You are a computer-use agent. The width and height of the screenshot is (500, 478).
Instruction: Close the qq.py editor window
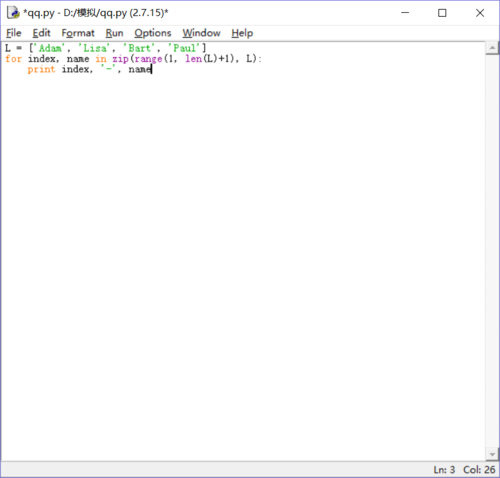(480, 13)
